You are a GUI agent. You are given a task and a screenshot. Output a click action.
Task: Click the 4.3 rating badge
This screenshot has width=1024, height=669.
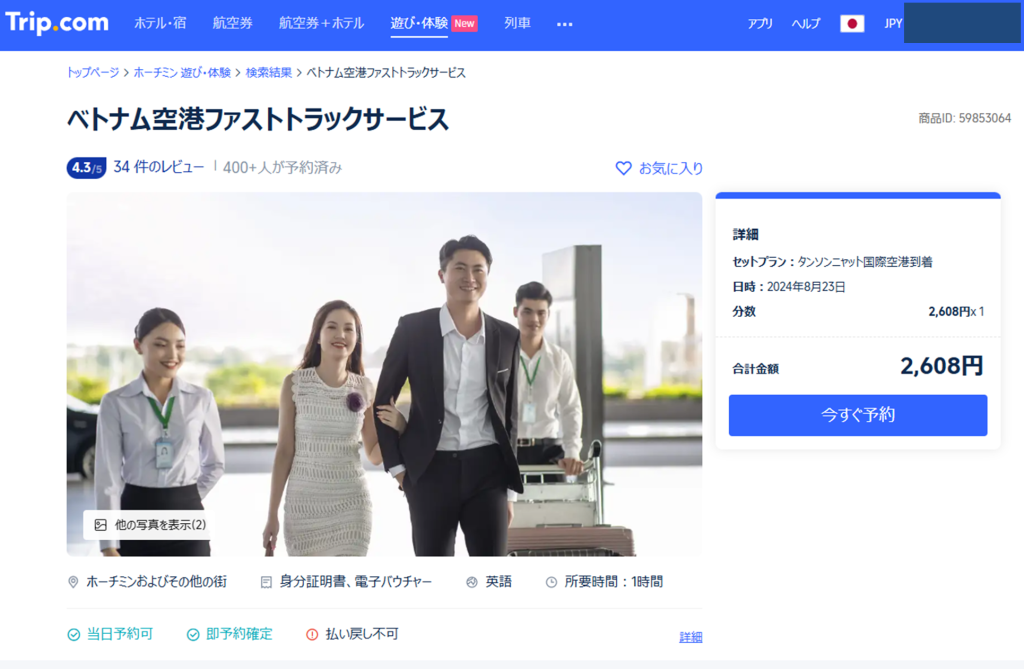point(86,168)
